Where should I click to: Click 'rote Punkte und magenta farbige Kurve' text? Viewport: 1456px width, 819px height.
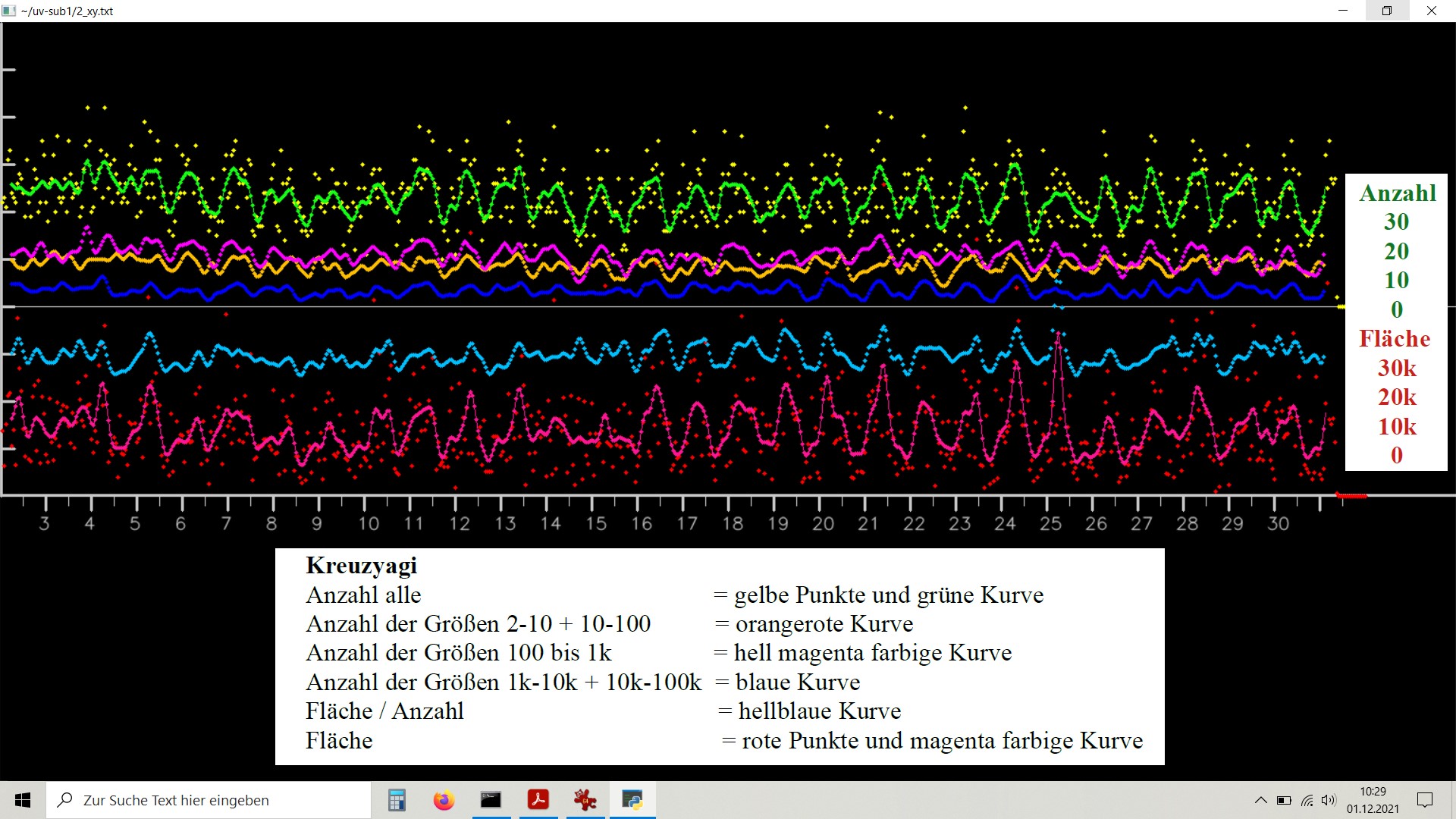pos(943,741)
